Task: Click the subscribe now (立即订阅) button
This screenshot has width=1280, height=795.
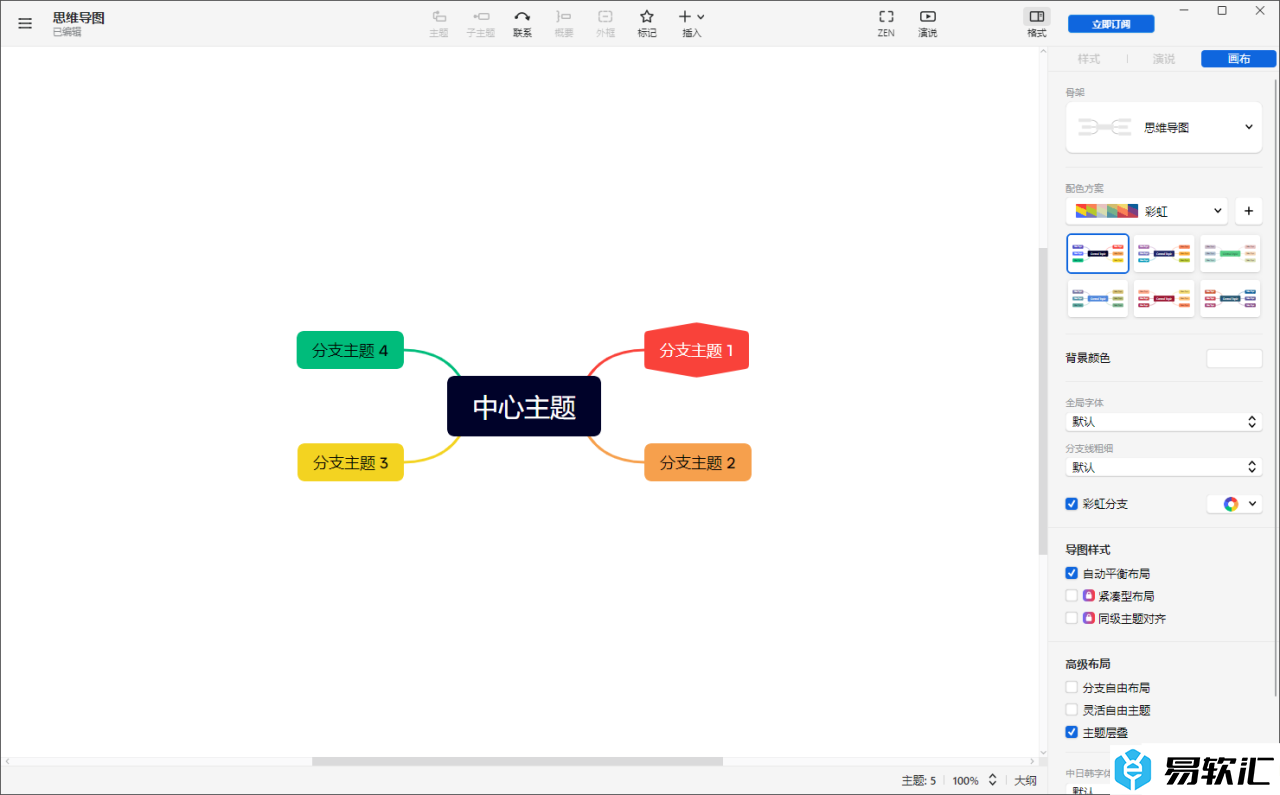Action: tap(1111, 24)
